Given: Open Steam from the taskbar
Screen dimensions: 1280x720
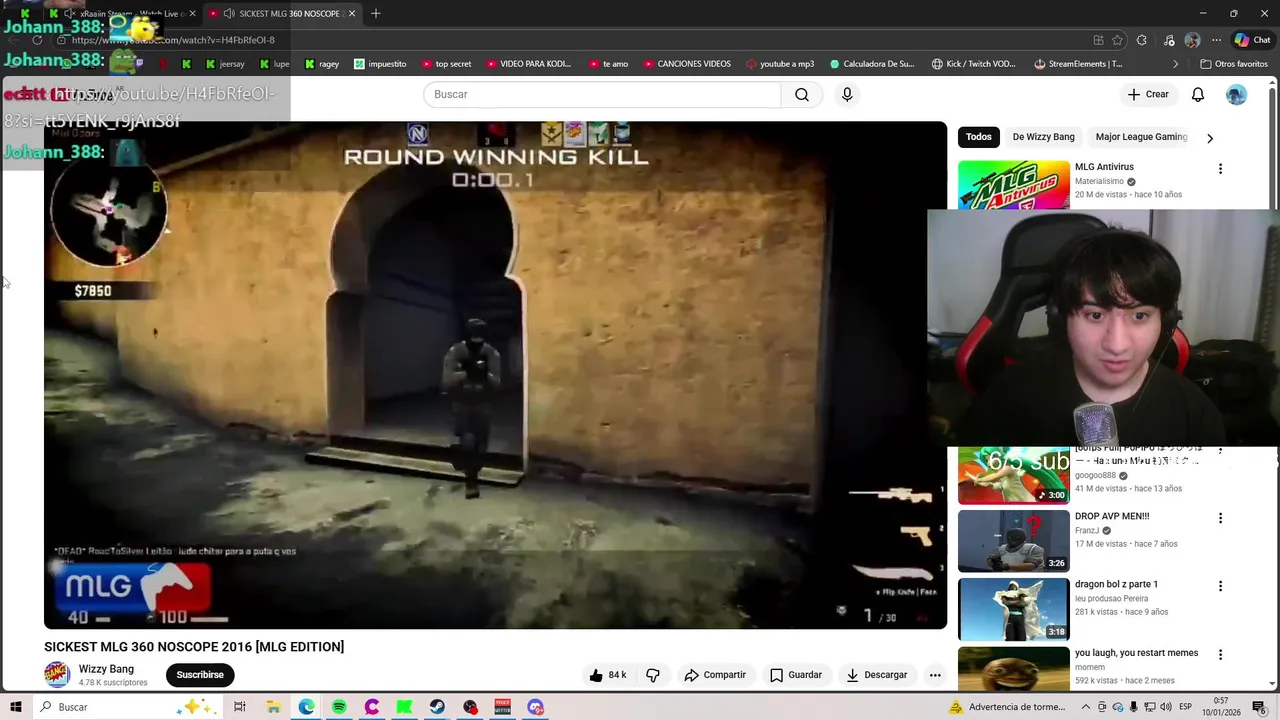Looking at the screenshot, I should click(437, 707).
